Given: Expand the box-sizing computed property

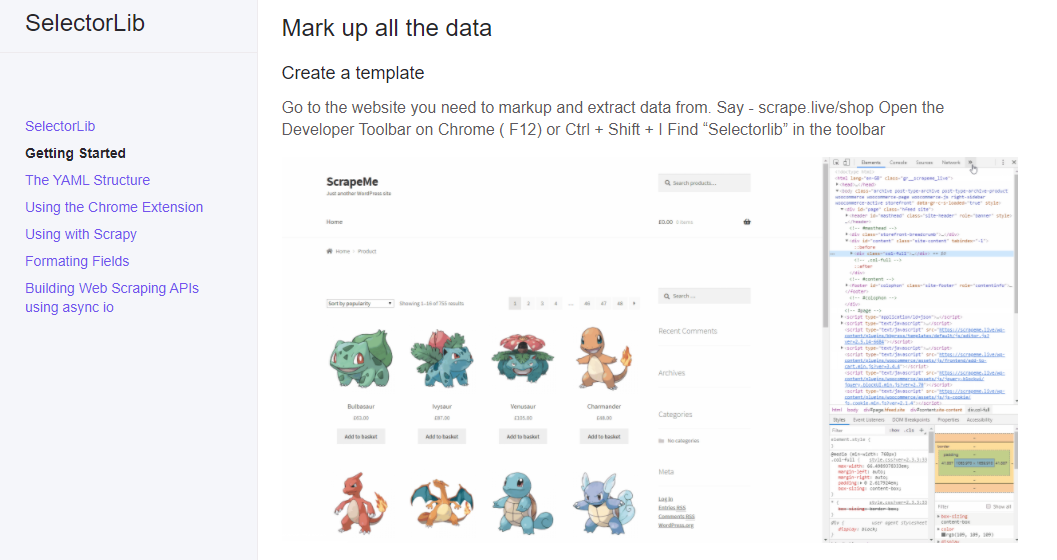Looking at the screenshot, I should [x=939, y=516].
